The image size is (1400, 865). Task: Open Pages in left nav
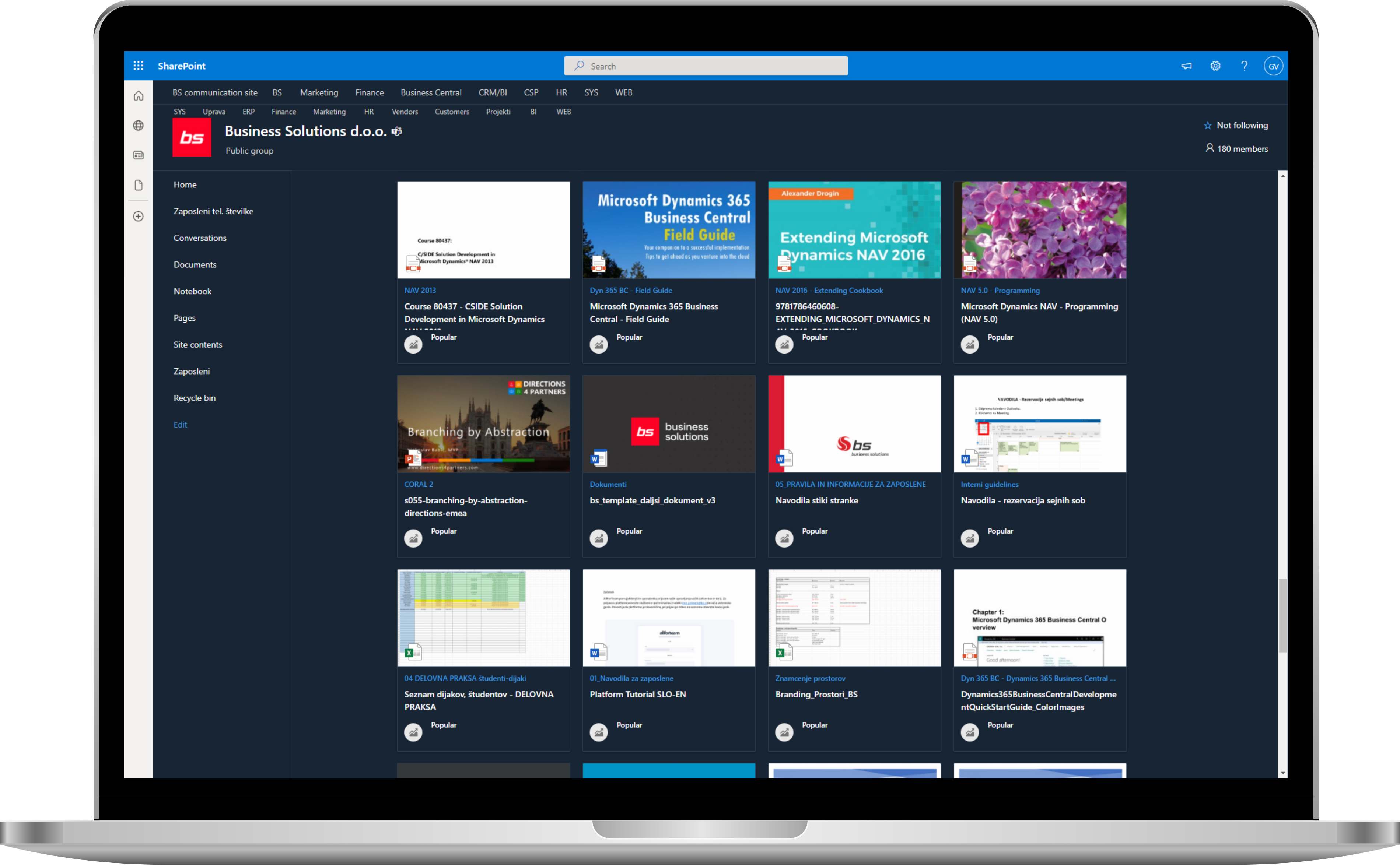coord(184,318)
